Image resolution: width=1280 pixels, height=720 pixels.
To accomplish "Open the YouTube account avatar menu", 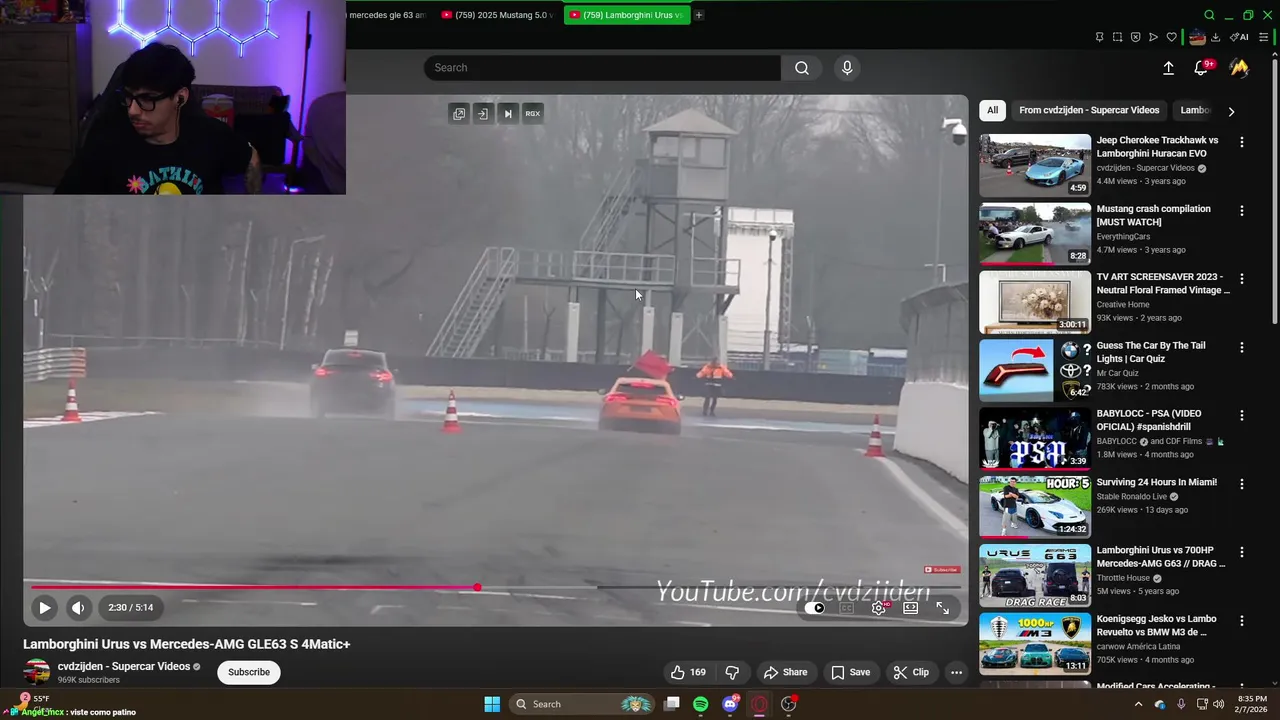I will tap(1239, 67).
